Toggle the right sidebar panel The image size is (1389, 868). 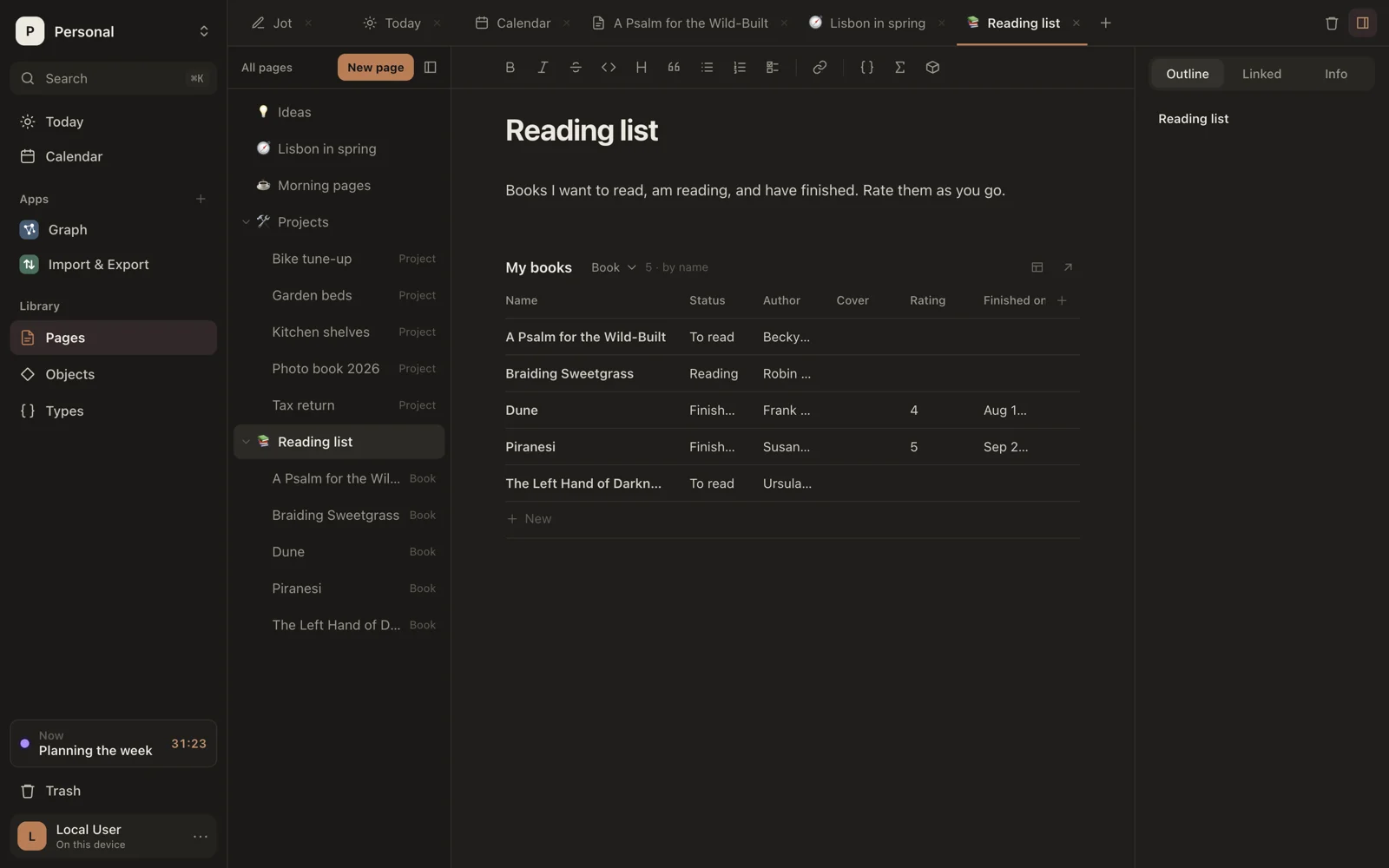[x=1362, y=23]
